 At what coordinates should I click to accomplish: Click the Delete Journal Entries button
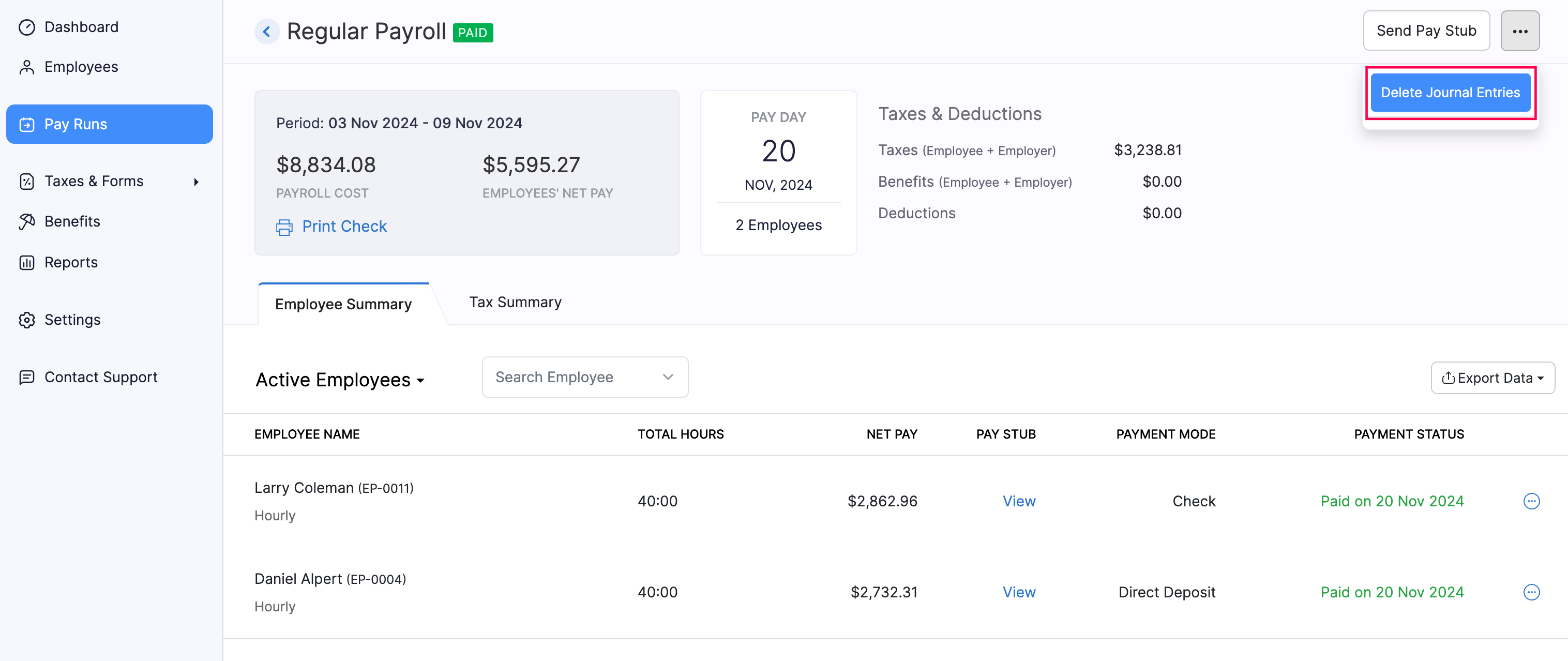1450,92
